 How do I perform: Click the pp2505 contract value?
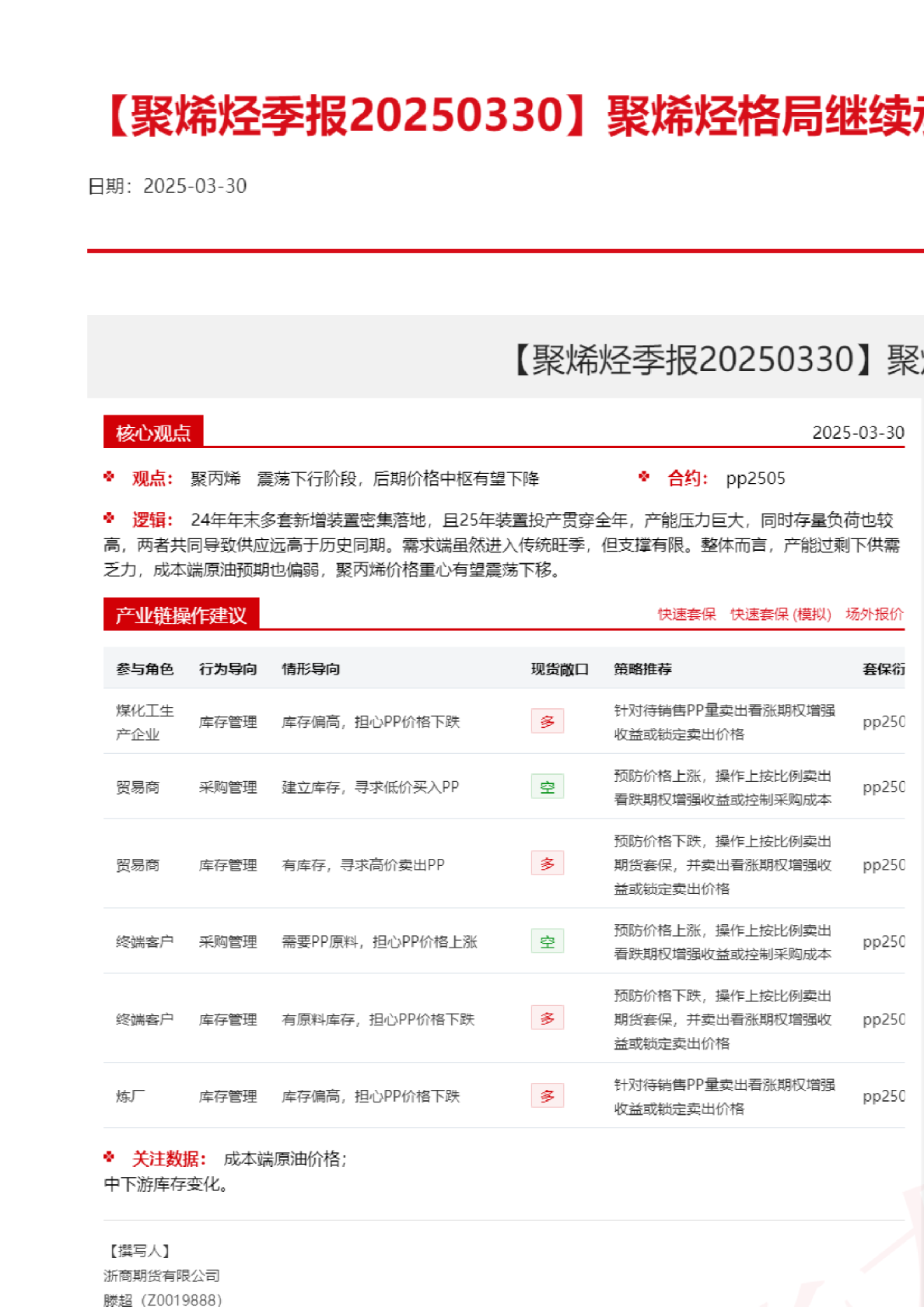click(755, 478)
